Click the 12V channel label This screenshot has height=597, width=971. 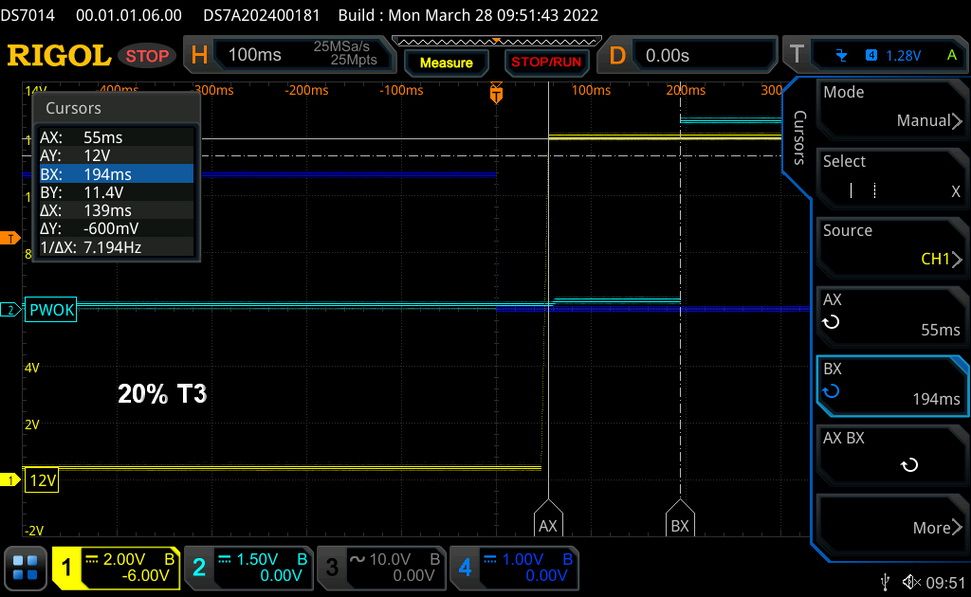(42, 480)
